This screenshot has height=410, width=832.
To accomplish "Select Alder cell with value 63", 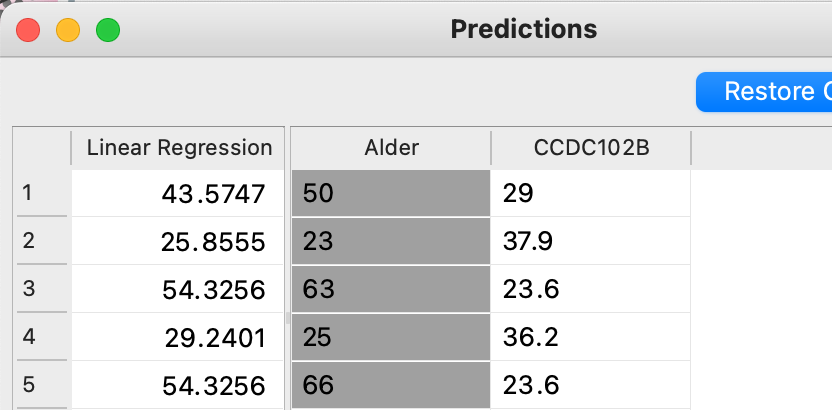I will [391, 290].
